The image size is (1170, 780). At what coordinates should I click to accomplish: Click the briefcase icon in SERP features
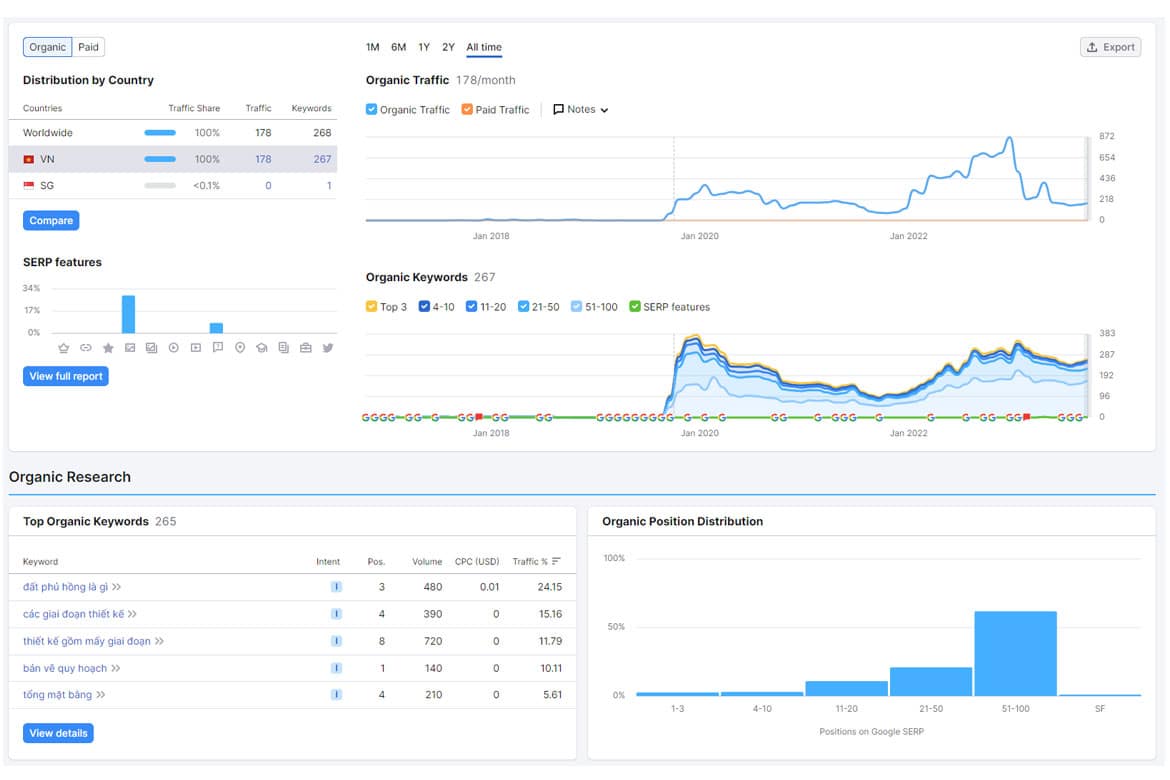(306, 348)
